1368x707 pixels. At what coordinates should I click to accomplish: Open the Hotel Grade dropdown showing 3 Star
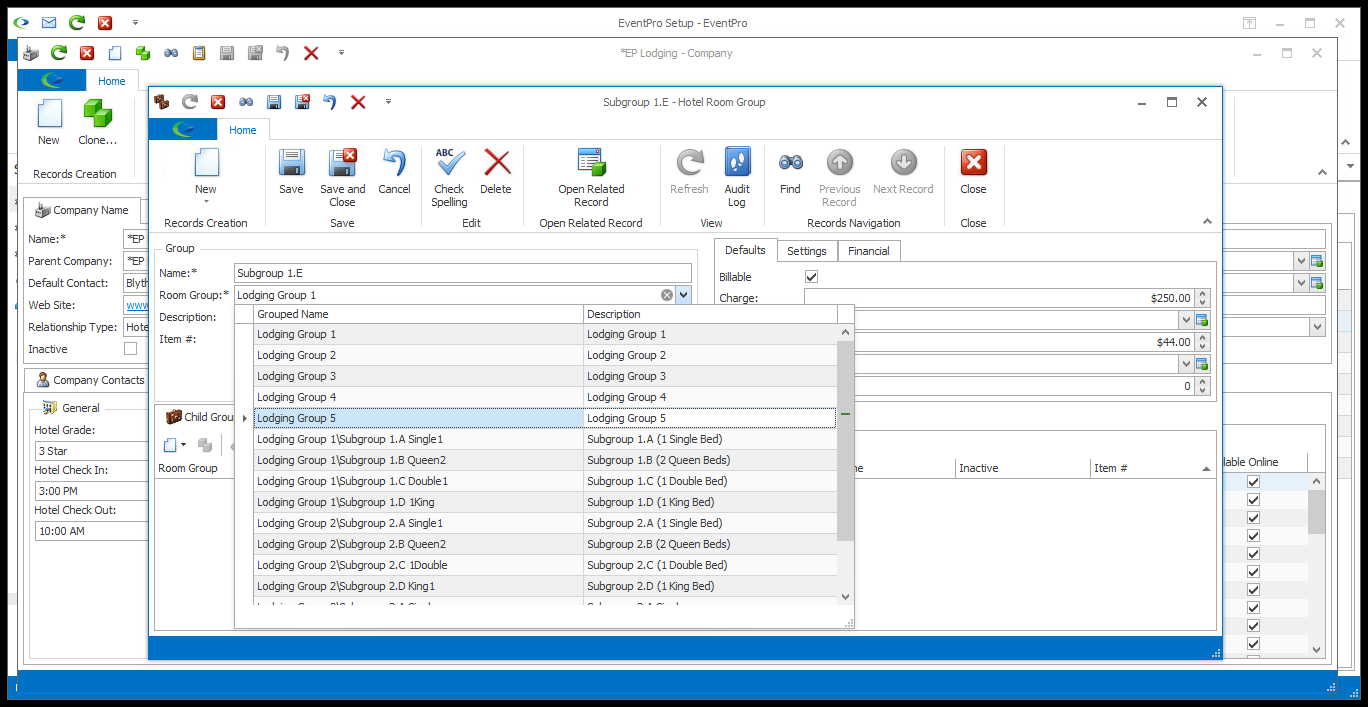click(92, 451)
